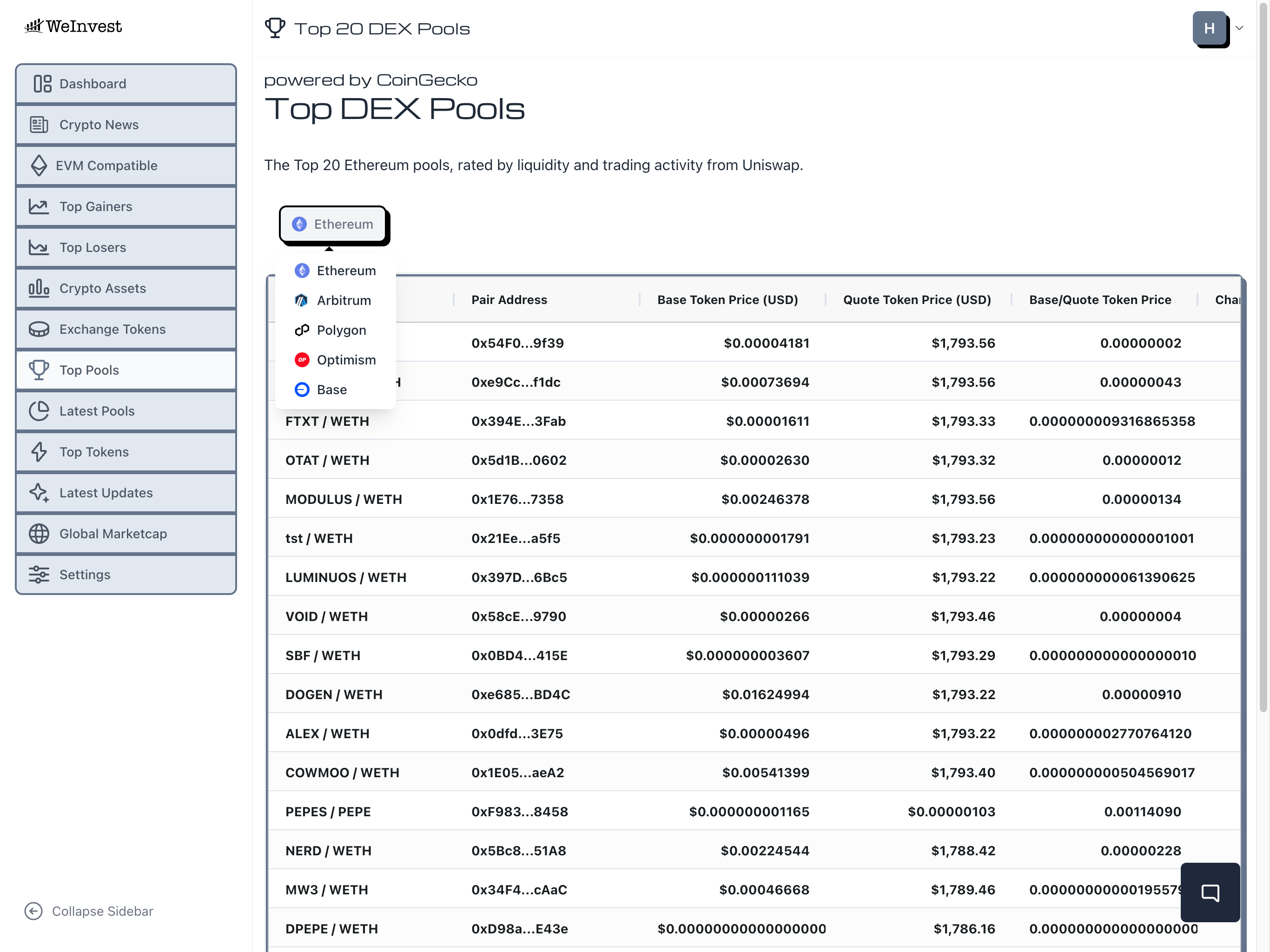Viewport: 1270px width, 952px height.
Task: Go to the Top Tokens page
Action: [x=93, y=452]
